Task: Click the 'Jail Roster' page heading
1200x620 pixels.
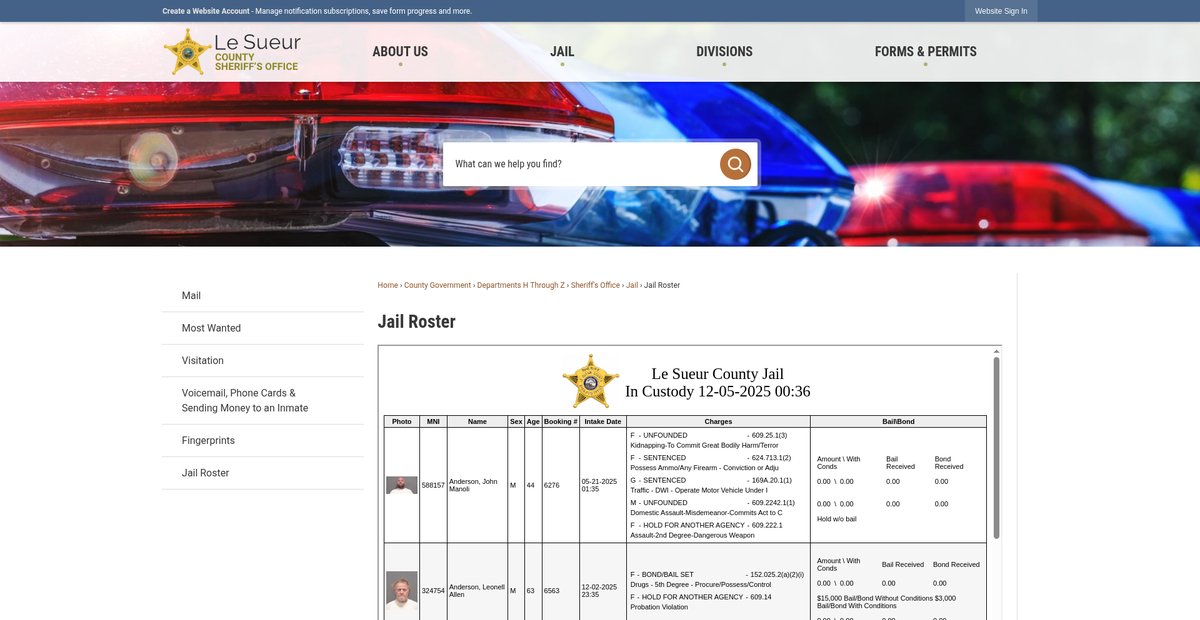Action: pos(416,322)
